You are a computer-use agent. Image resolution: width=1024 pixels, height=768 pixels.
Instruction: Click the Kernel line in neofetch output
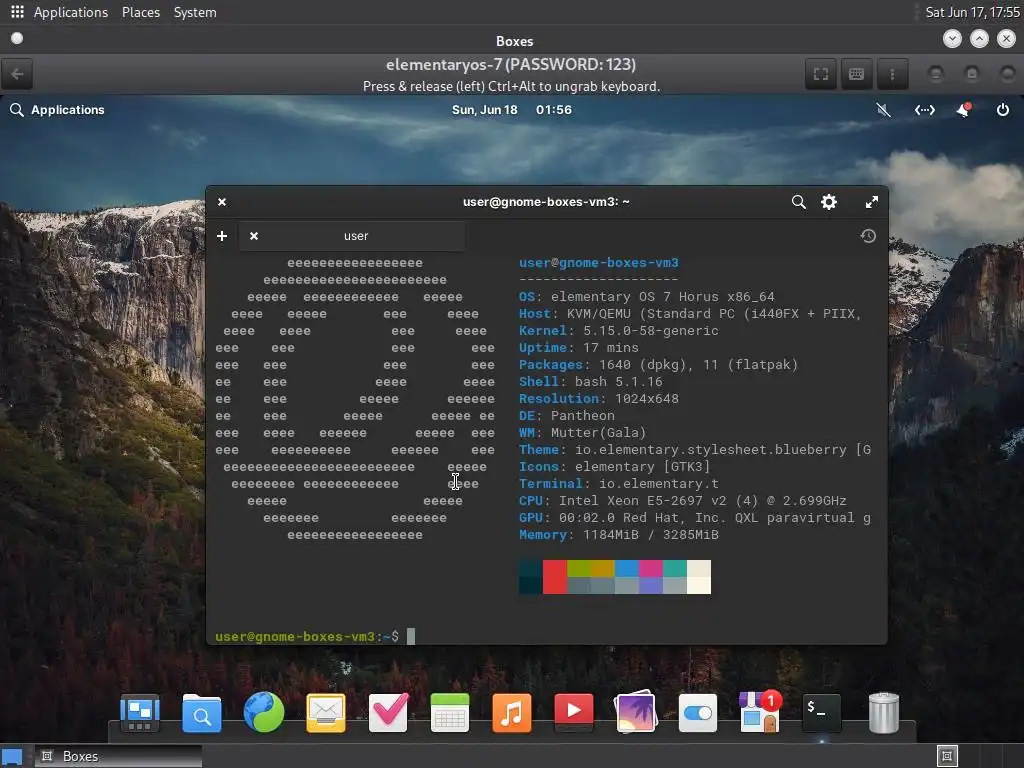point(618,330)
